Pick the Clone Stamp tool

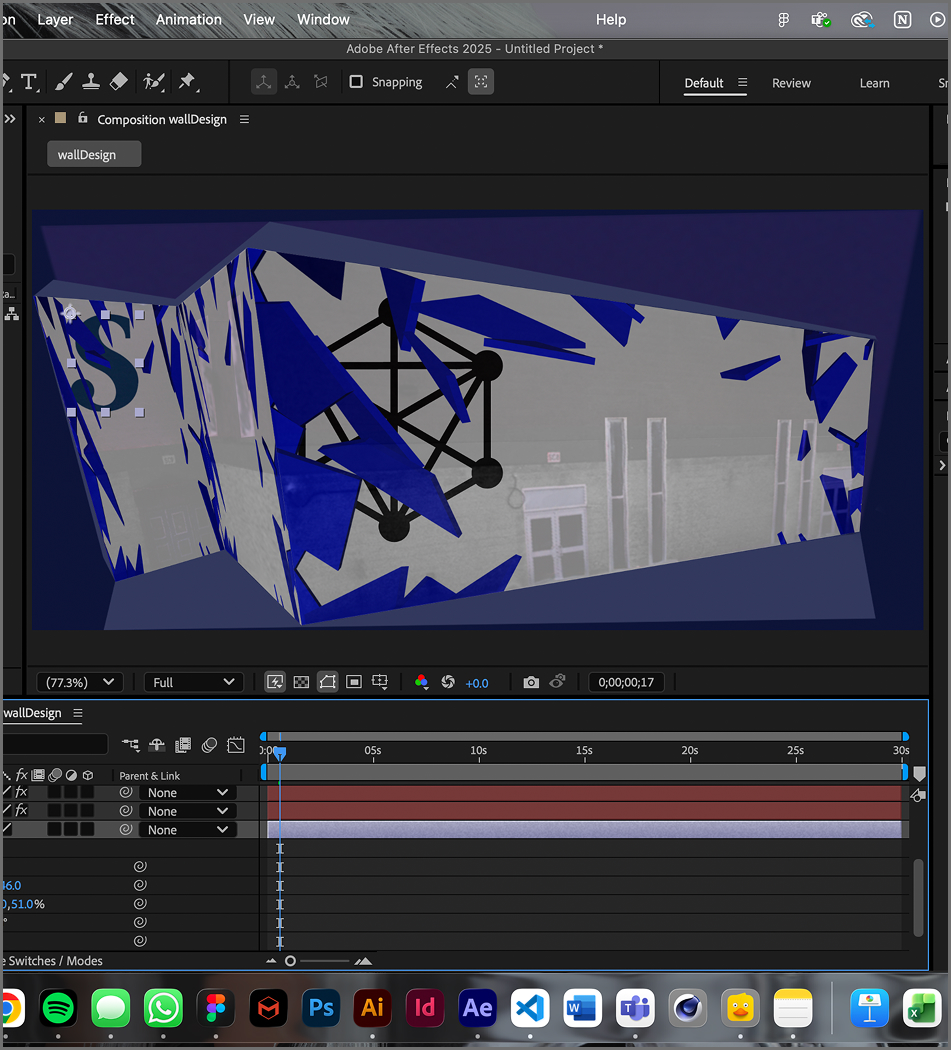click(x=91, y=81)
